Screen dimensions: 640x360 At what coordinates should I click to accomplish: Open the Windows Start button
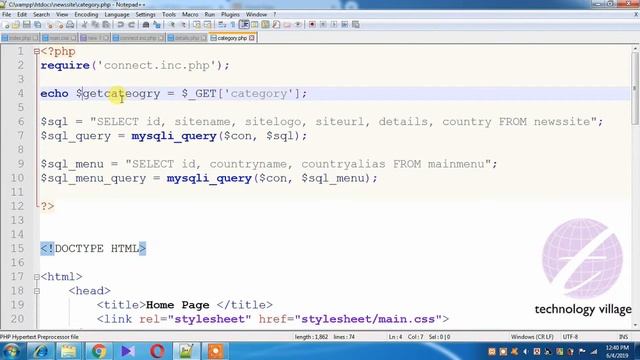click(11, 351)
